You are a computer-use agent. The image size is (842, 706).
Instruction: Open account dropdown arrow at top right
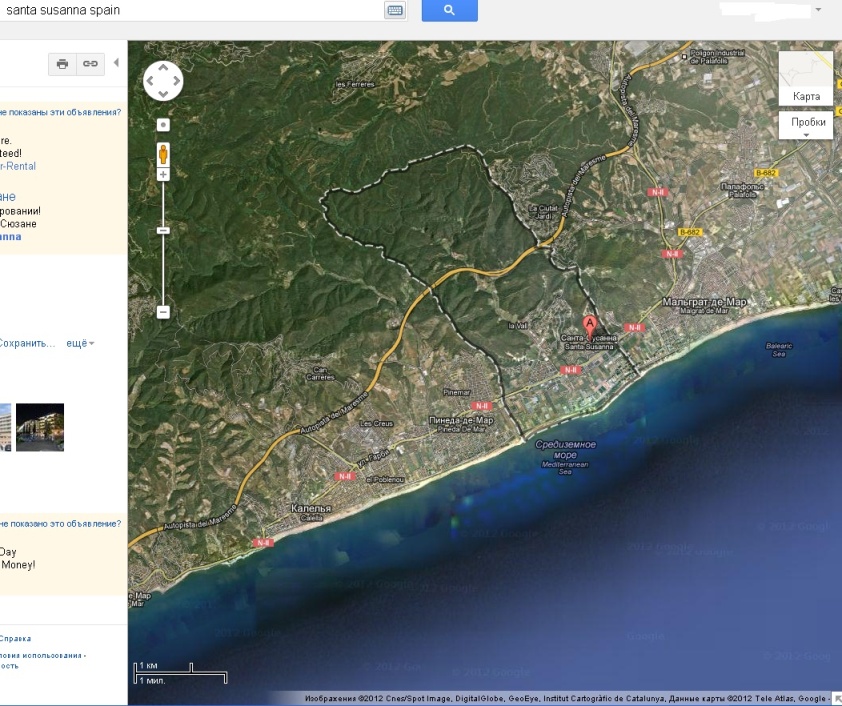(819, 9)
